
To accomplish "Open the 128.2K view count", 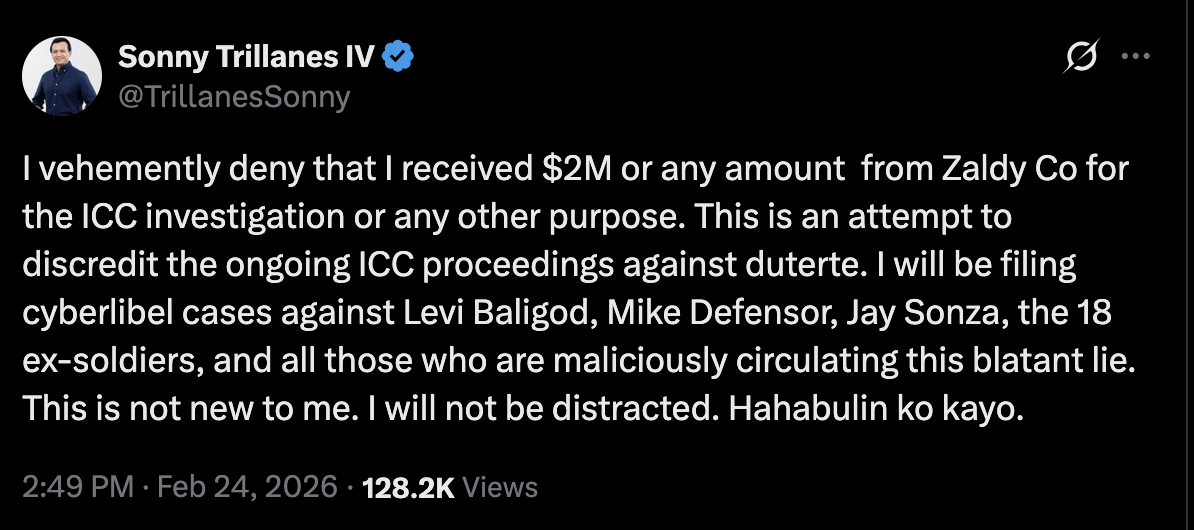I will (x=409, y=487).
